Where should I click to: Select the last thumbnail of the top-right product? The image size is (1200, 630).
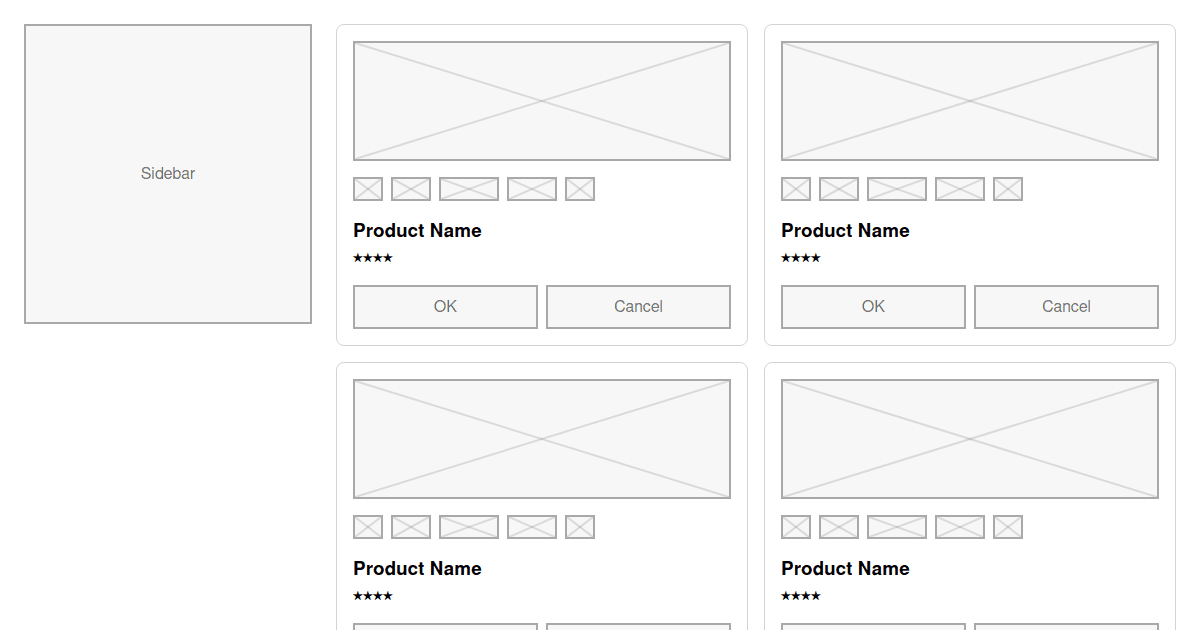coord(1007,189)
